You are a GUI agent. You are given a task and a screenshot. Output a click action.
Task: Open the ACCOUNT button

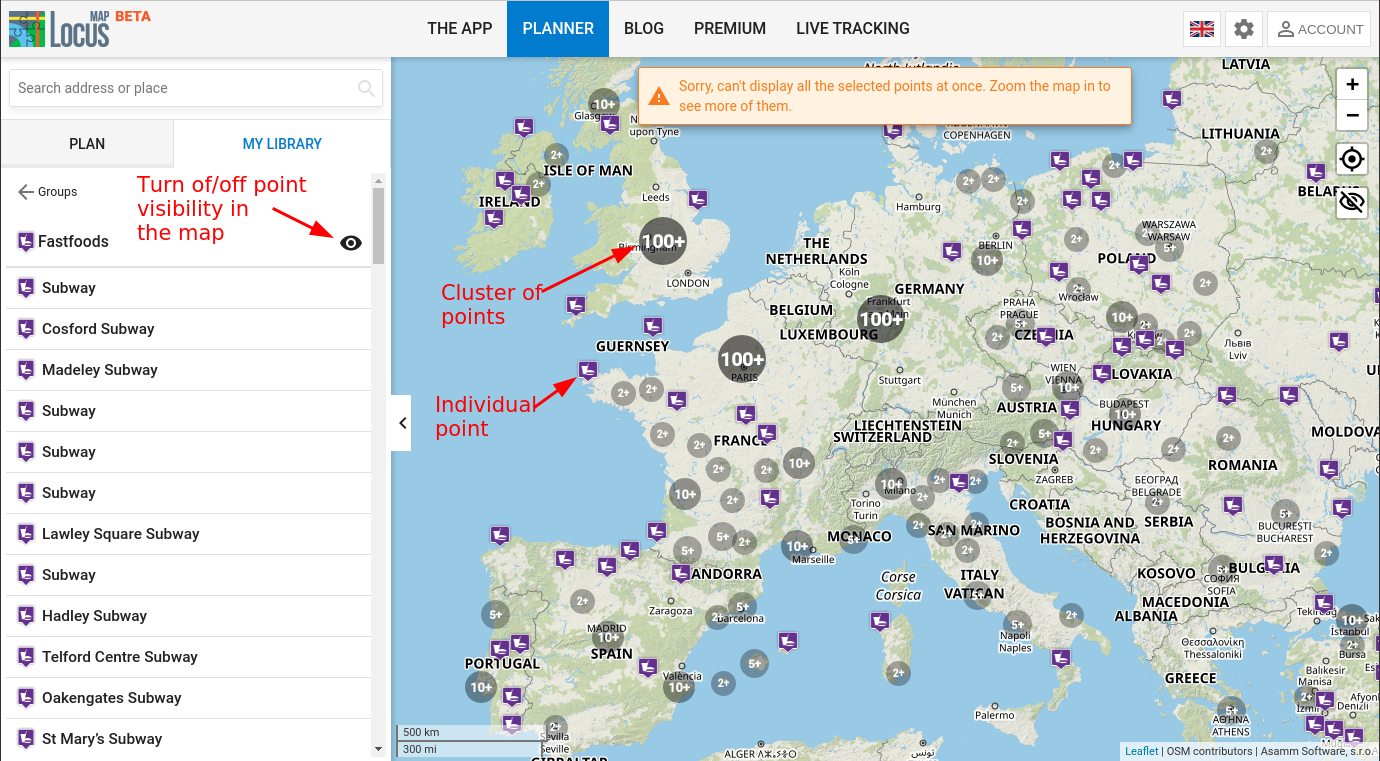coord(1320,29)
